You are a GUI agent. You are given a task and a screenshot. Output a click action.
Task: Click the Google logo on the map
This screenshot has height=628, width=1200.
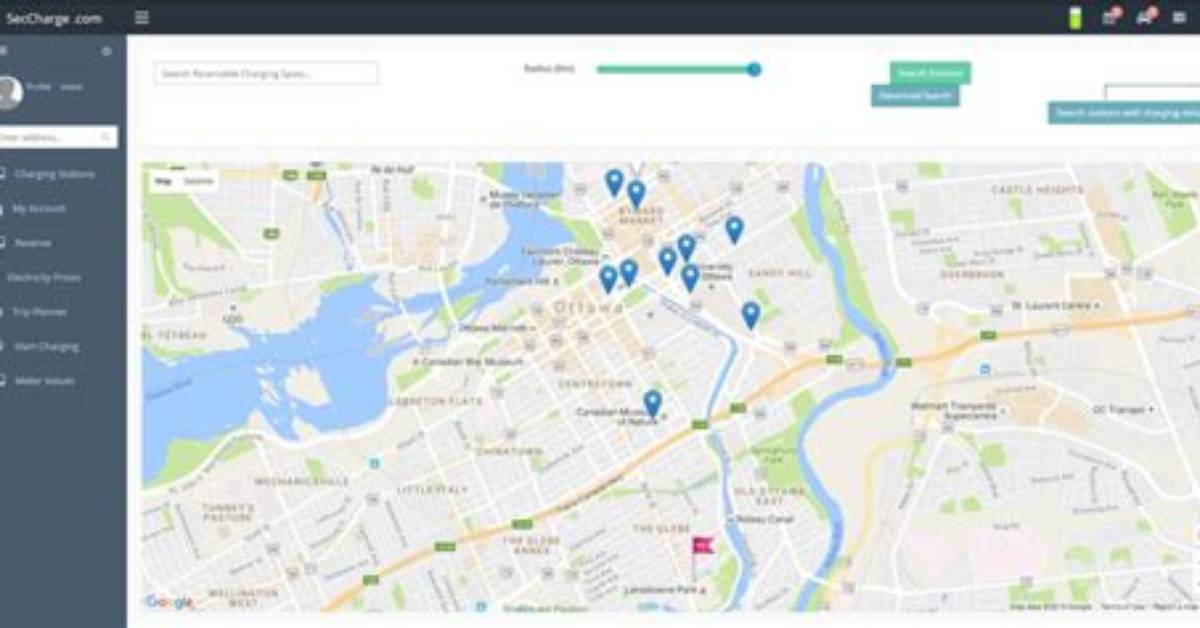coord(169,601)
